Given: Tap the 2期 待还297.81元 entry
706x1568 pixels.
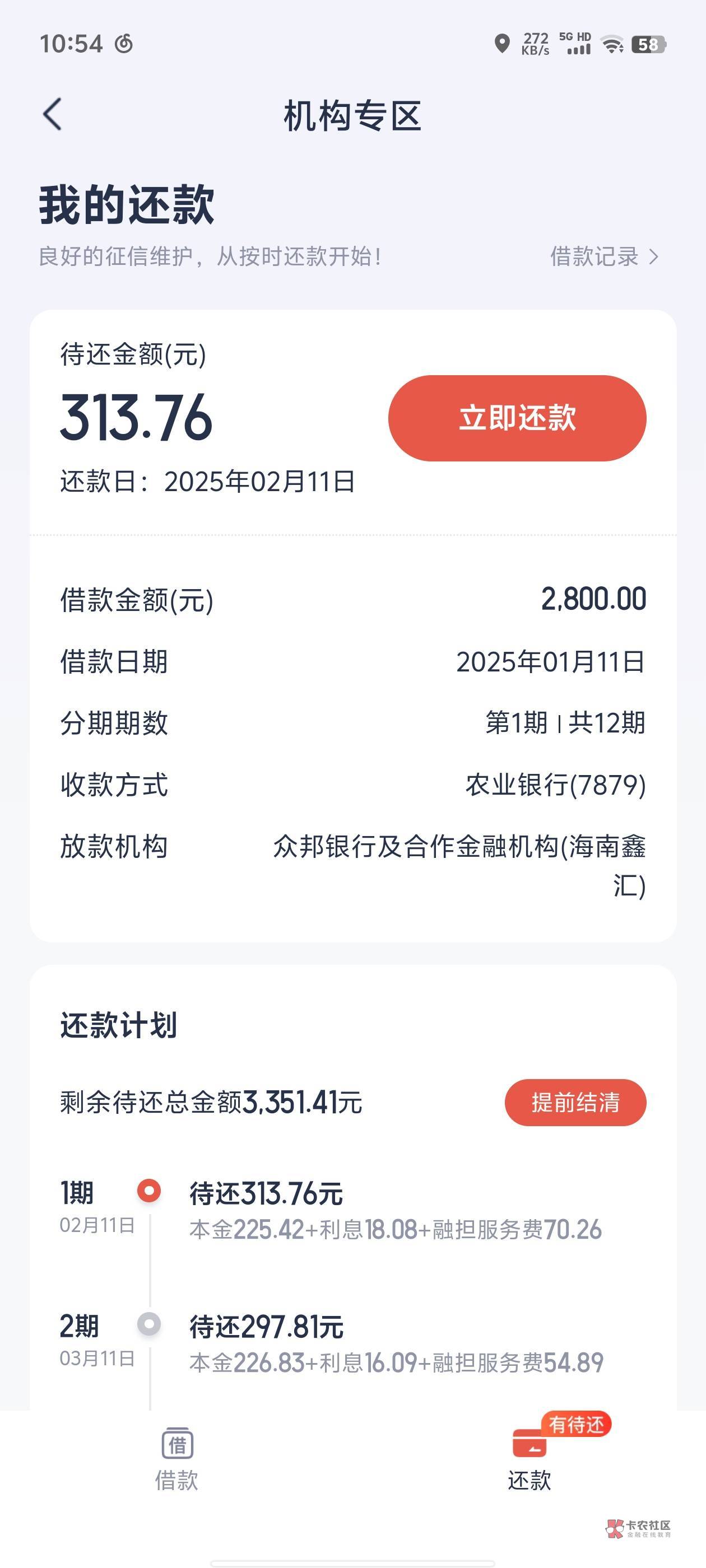Looking at the screenshot, I should pos(266,1327).
